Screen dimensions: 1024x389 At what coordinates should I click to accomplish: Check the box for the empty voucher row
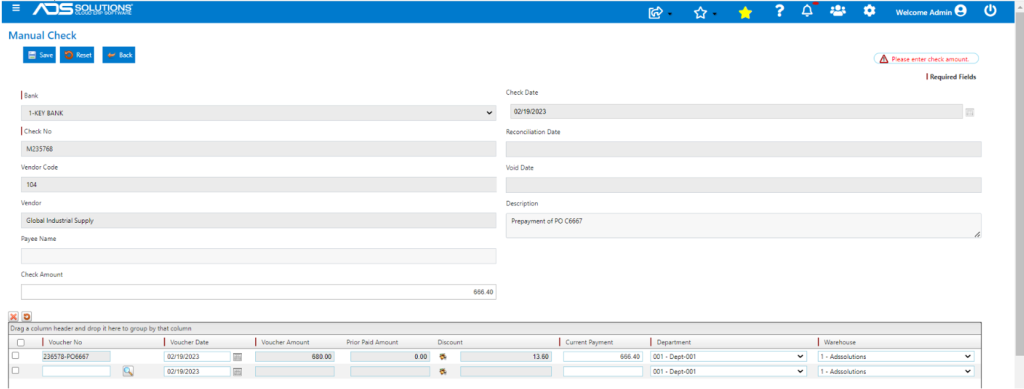(x=16, y=370)
